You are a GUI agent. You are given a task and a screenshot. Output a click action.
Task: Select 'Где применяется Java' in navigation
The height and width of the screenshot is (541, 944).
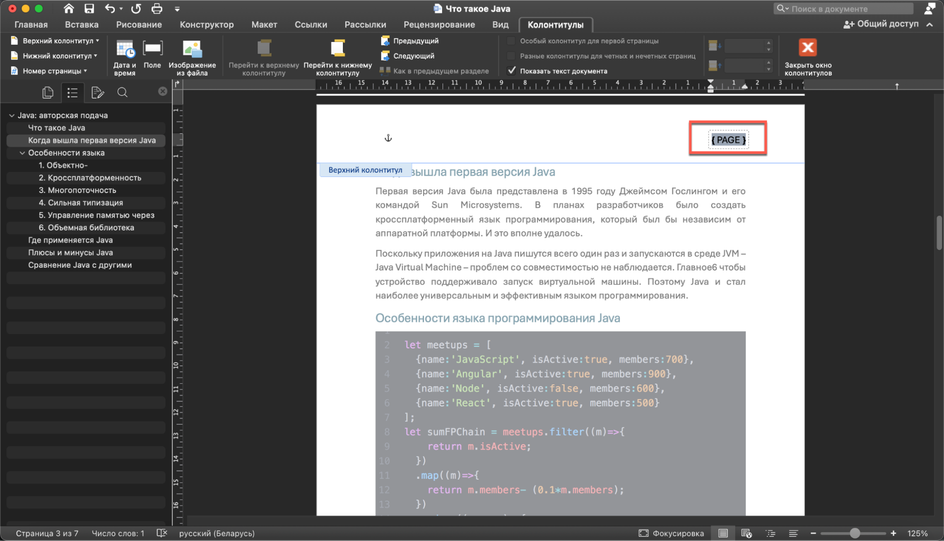point(70,240)
